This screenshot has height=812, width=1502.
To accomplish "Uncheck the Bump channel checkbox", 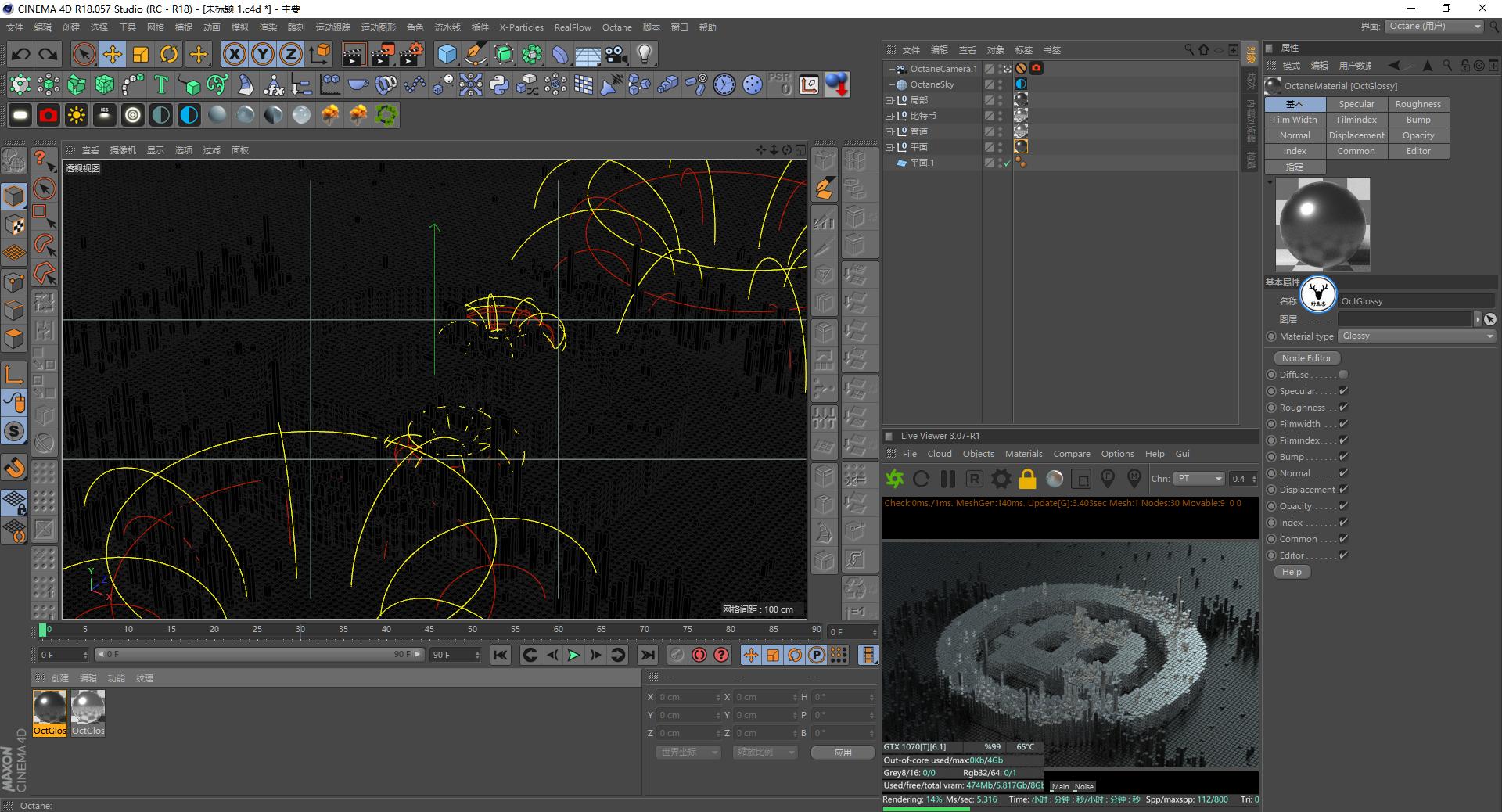I will (x=1343, y=457).
